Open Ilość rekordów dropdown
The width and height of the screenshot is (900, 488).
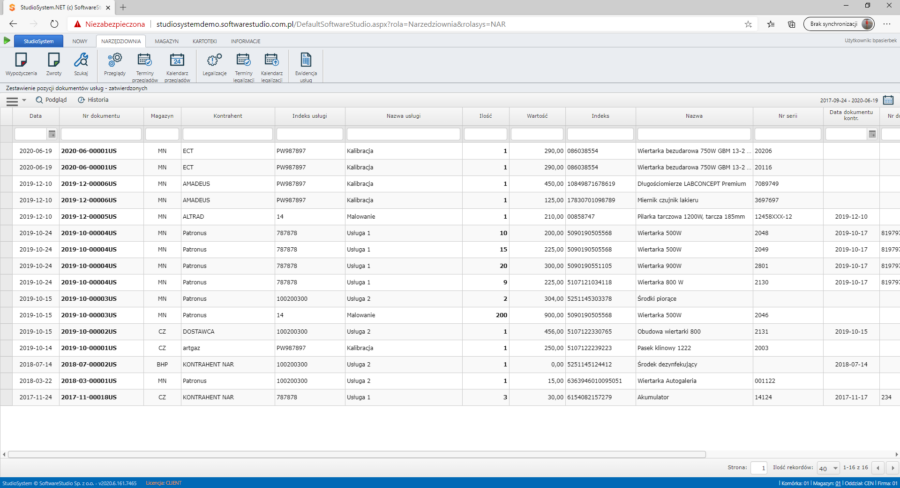point(828,468)
